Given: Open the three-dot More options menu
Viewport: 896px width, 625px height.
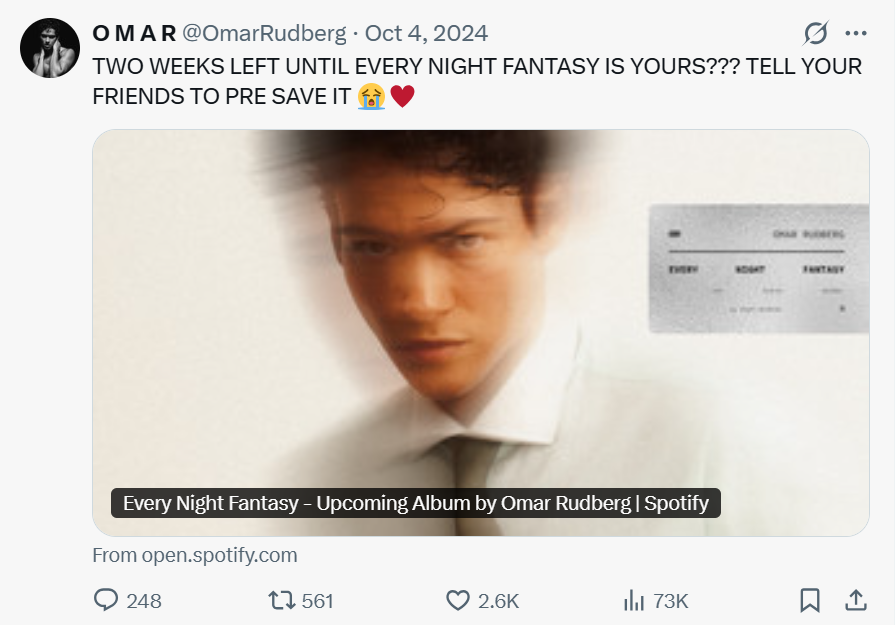Looking at the screenshot, I should click(856, 34).
